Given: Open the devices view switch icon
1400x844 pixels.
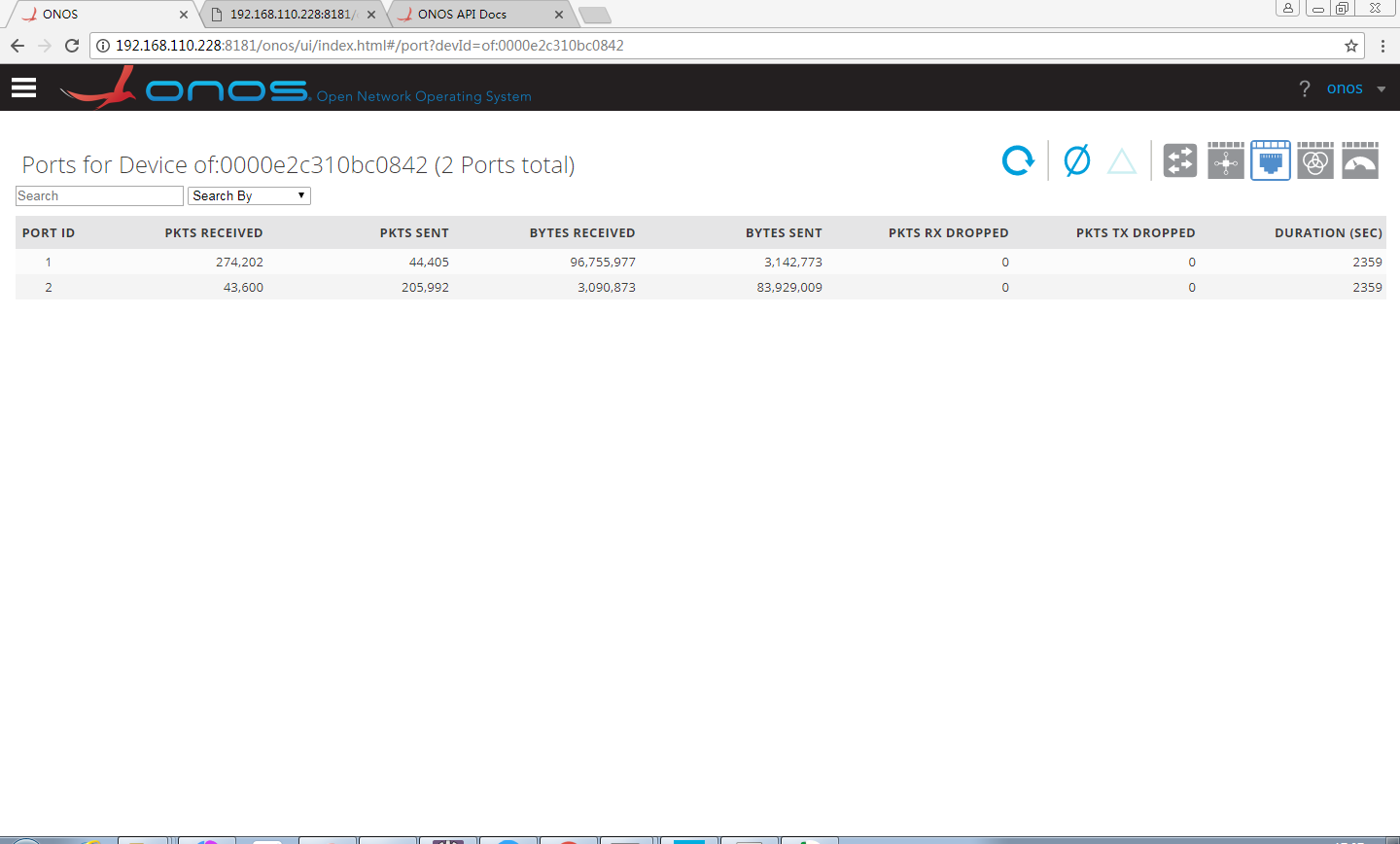Looking at the screenshot, I should pos(1180,160).
